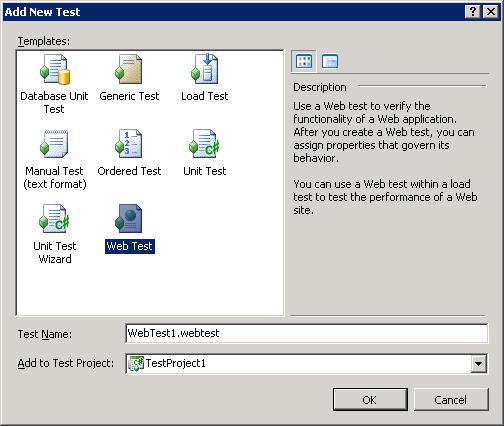Screen dimensions: 504x426
Task: Click the TestProject1 C# project icon
Action: [x=136, y=363]
